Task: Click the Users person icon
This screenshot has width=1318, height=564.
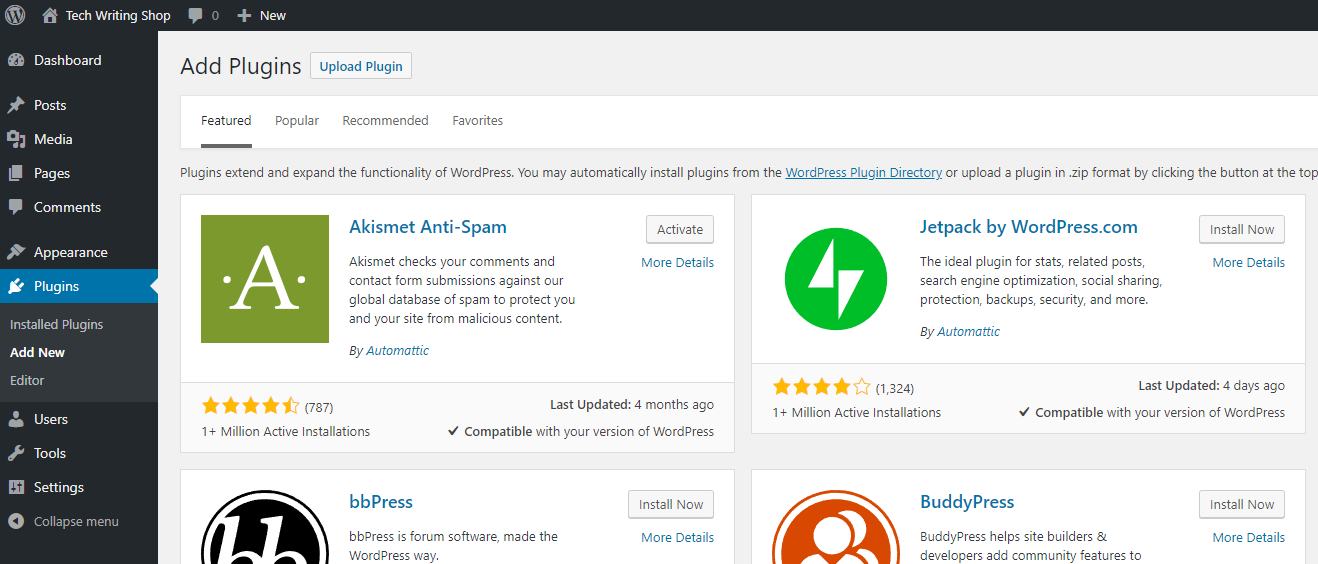Action: click(x=16, y=419)
